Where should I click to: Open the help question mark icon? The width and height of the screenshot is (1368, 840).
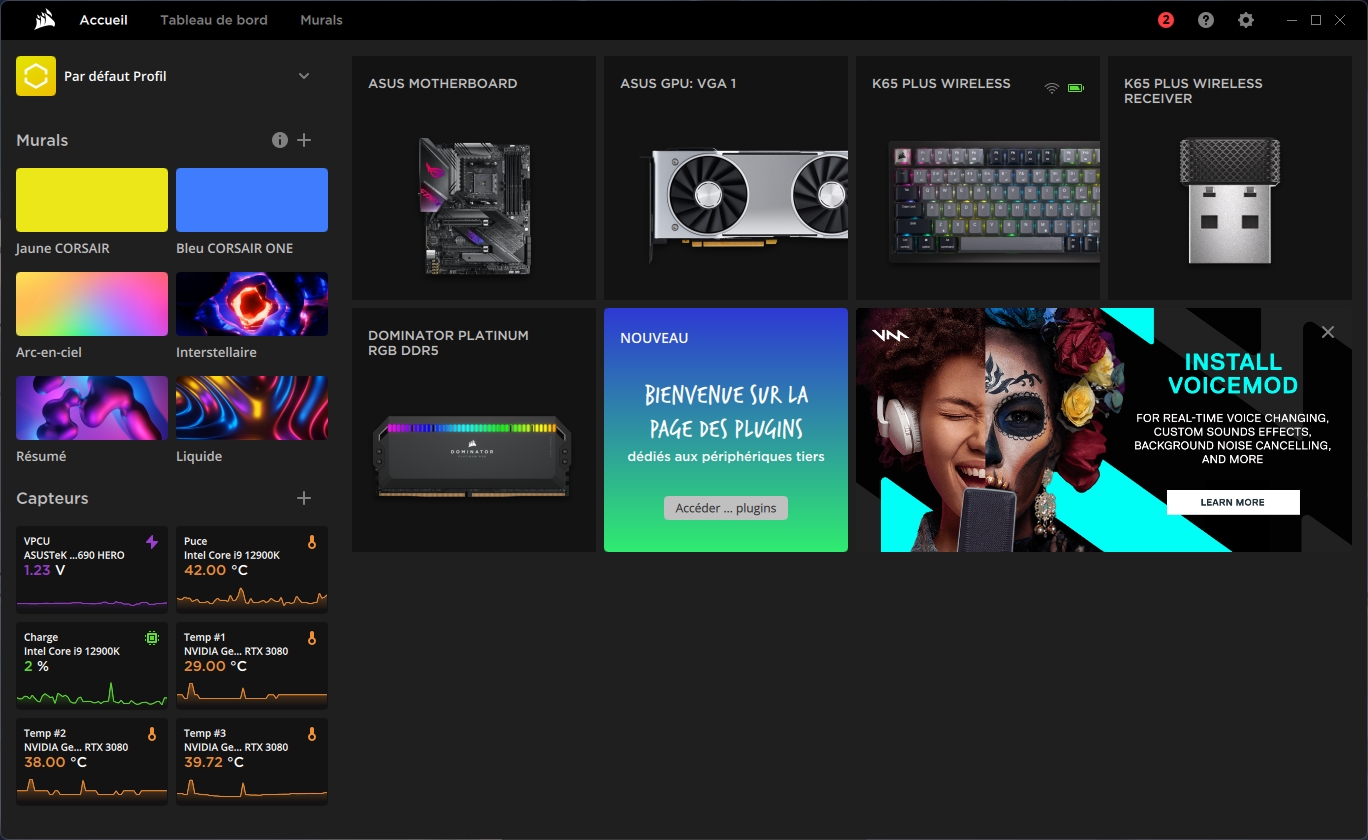[1206, 20]
